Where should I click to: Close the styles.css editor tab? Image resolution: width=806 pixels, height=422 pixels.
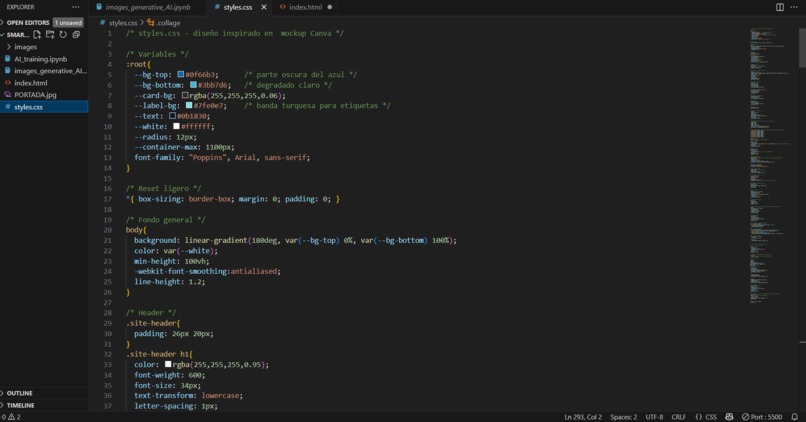pyautogui.click(x=264, y=7)
